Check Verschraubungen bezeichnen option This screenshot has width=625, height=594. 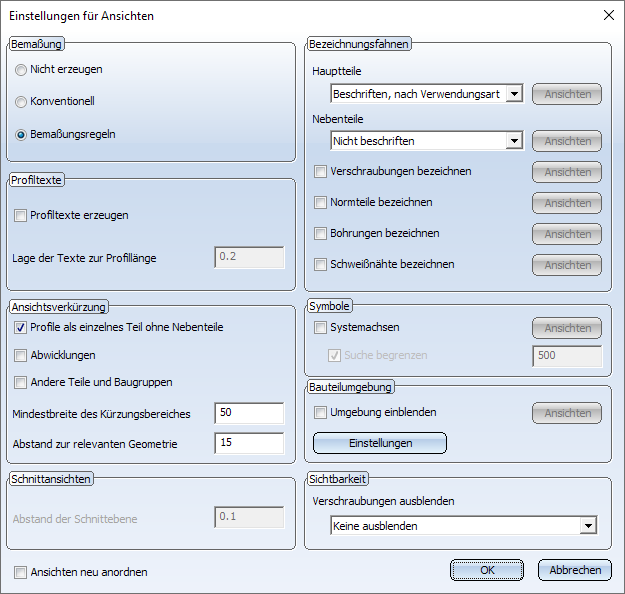(320, 172)
